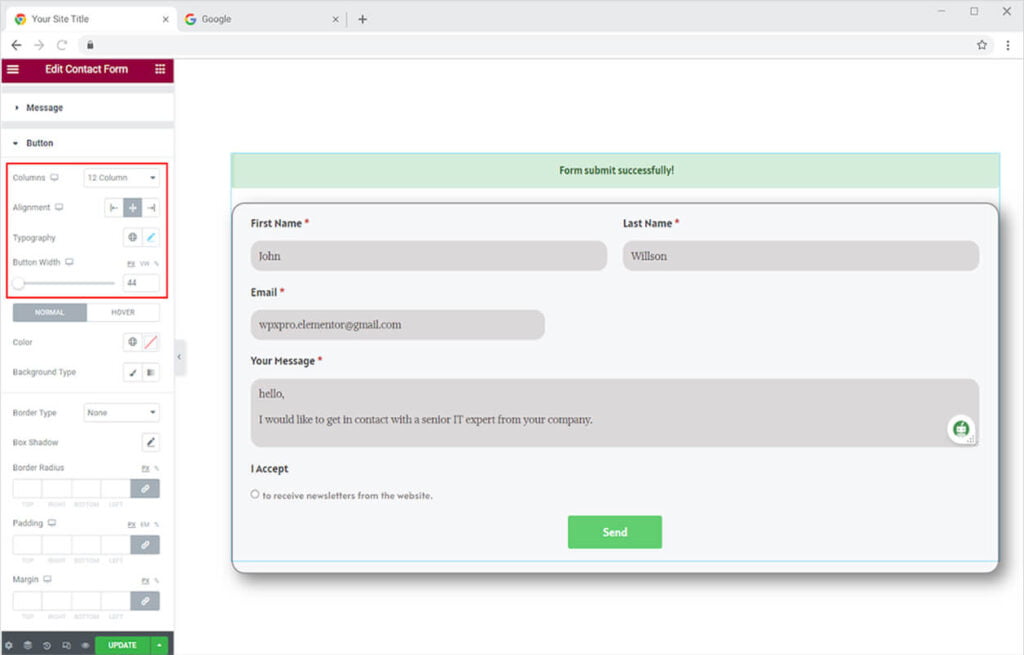Open page settings gear icon
The height and width of the screenshot is (655, 1024).
[x=9, y=645]
